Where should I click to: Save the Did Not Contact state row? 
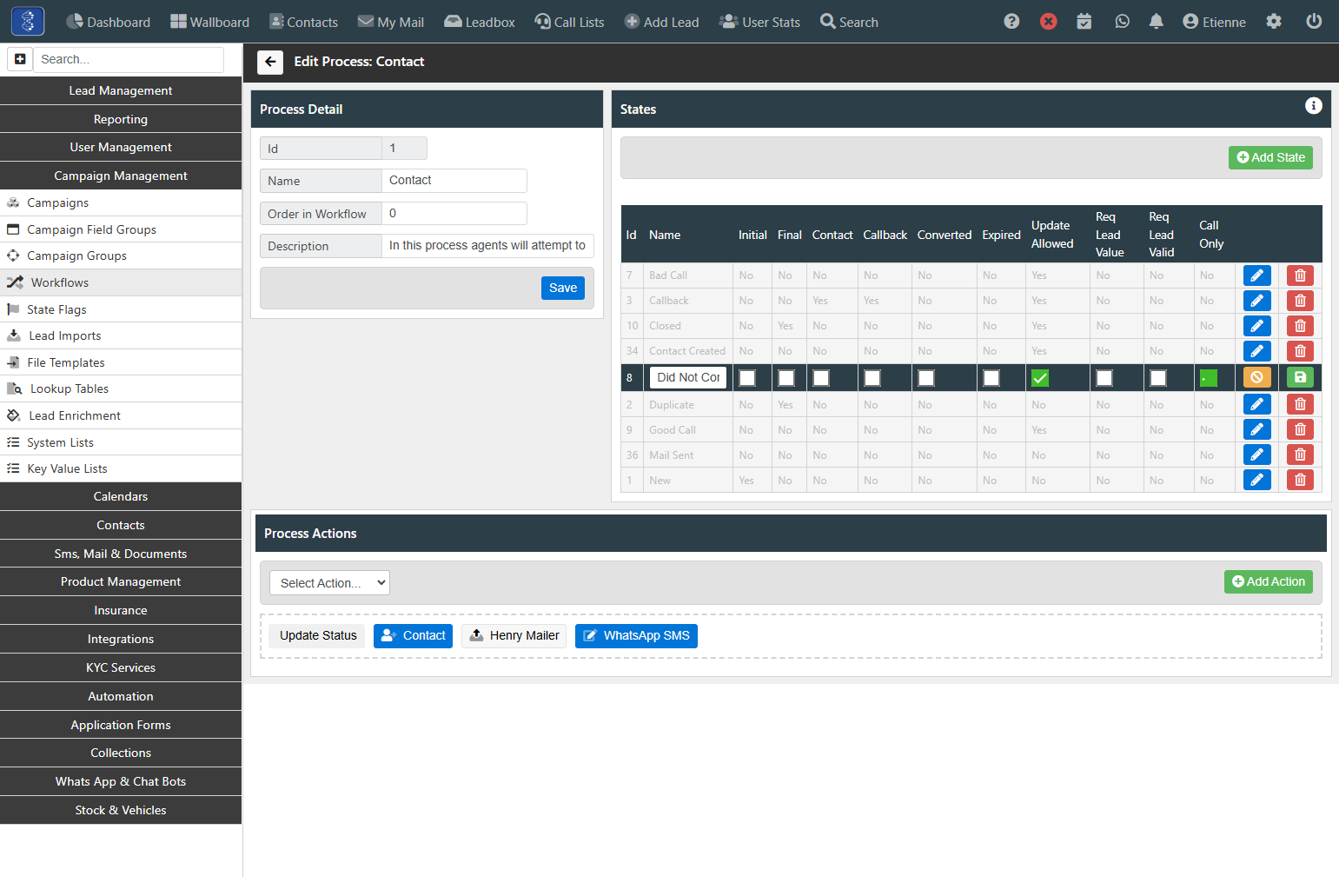pyautogui.click(x=1300, y=377)
